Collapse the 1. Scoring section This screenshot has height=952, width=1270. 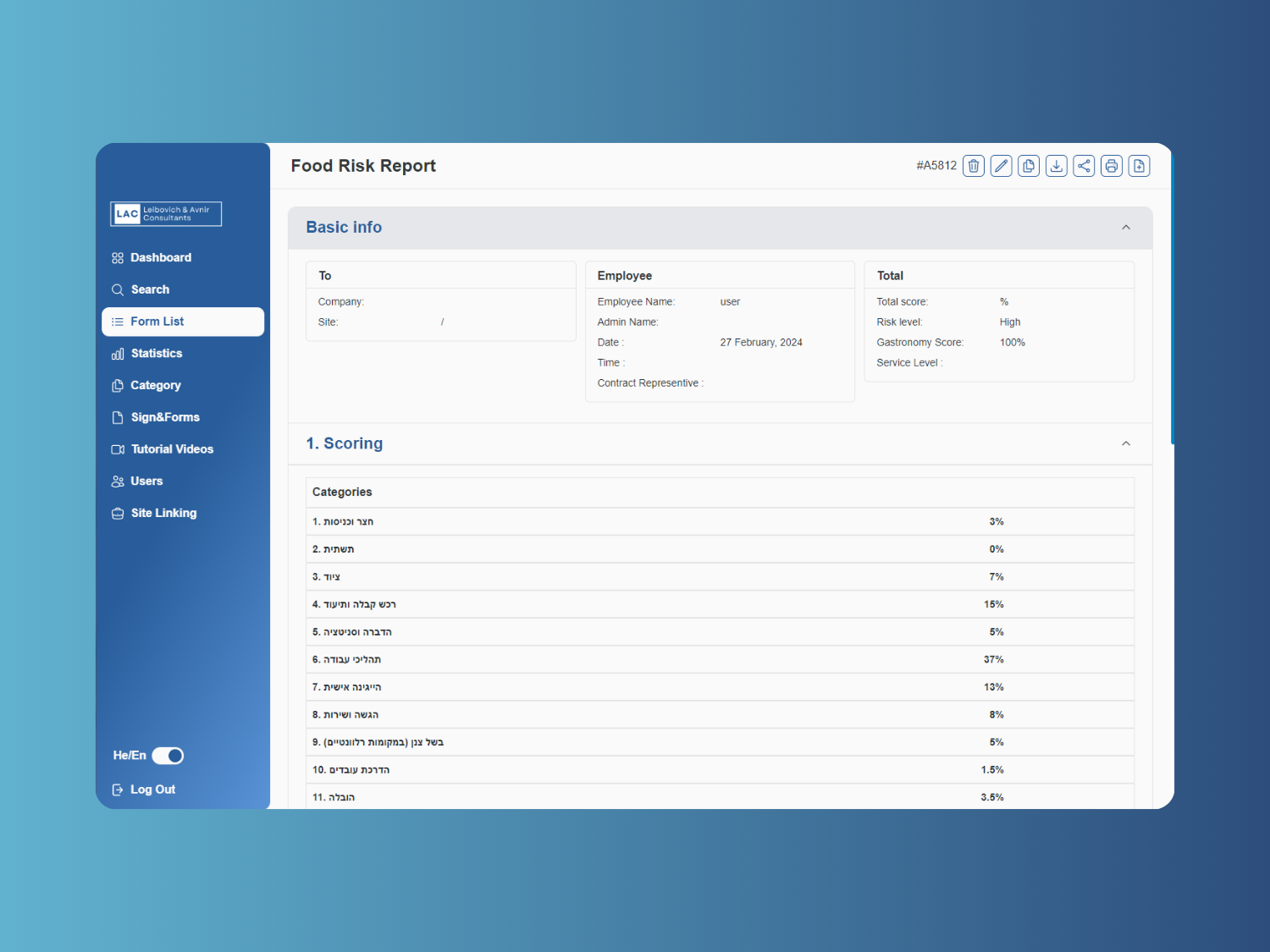pos(1126,443)
